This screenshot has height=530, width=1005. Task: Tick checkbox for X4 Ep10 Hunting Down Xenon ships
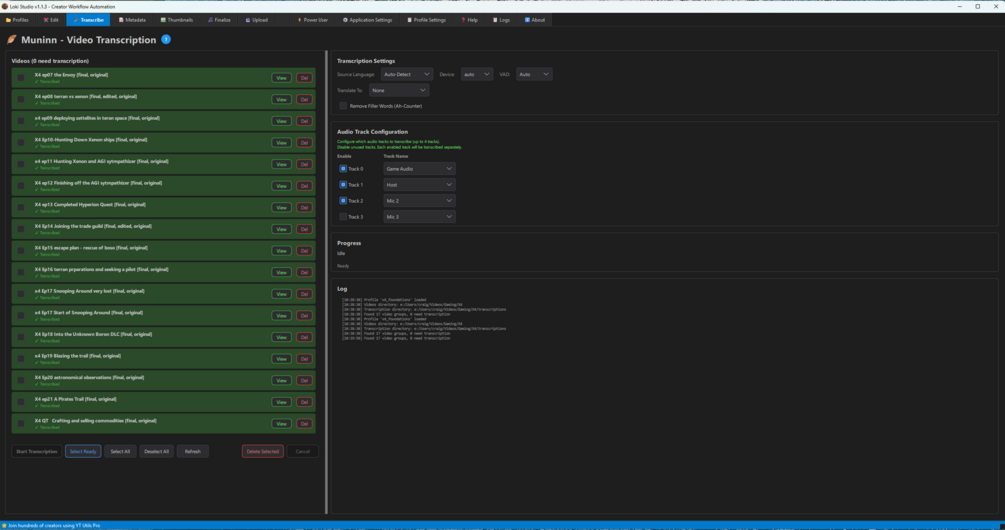21,142
